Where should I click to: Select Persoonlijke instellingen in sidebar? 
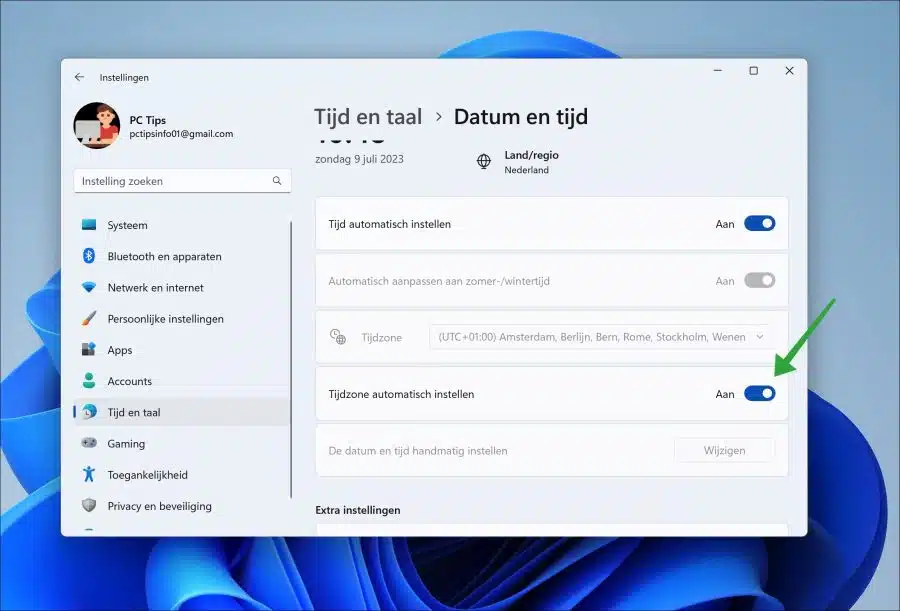tap(182, 319)
